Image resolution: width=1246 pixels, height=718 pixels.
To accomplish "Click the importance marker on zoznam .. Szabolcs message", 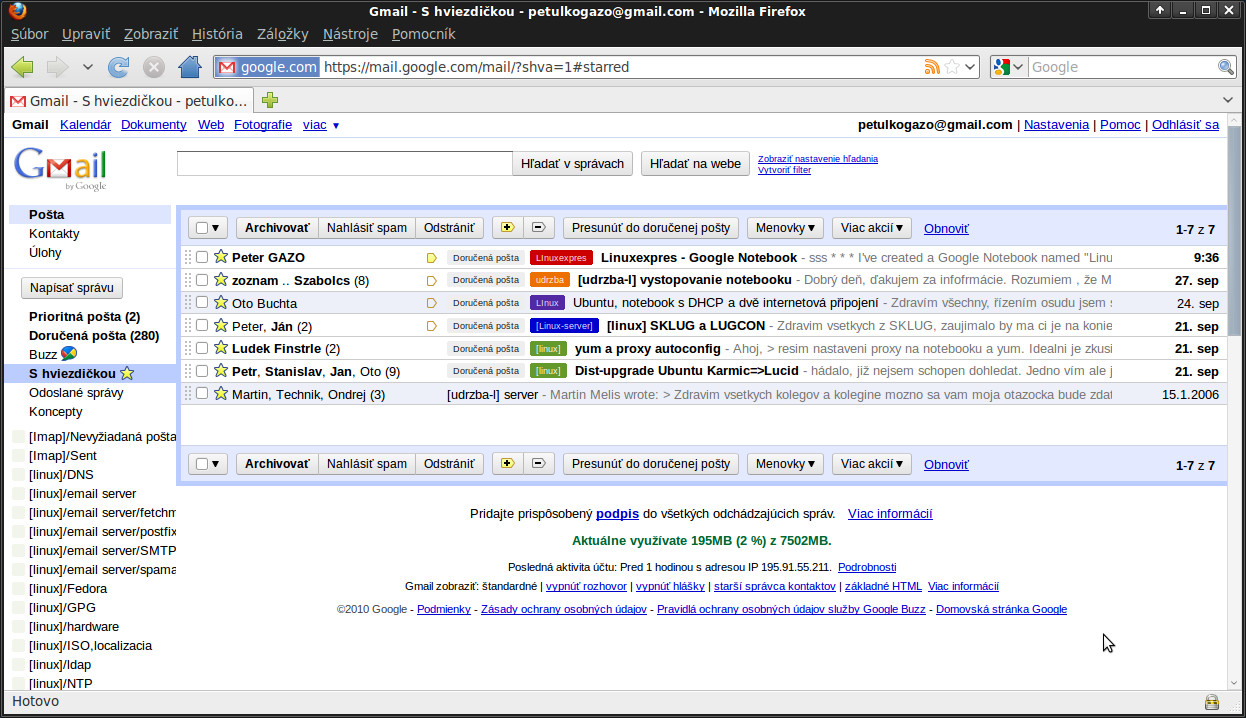I will (432, 280).
